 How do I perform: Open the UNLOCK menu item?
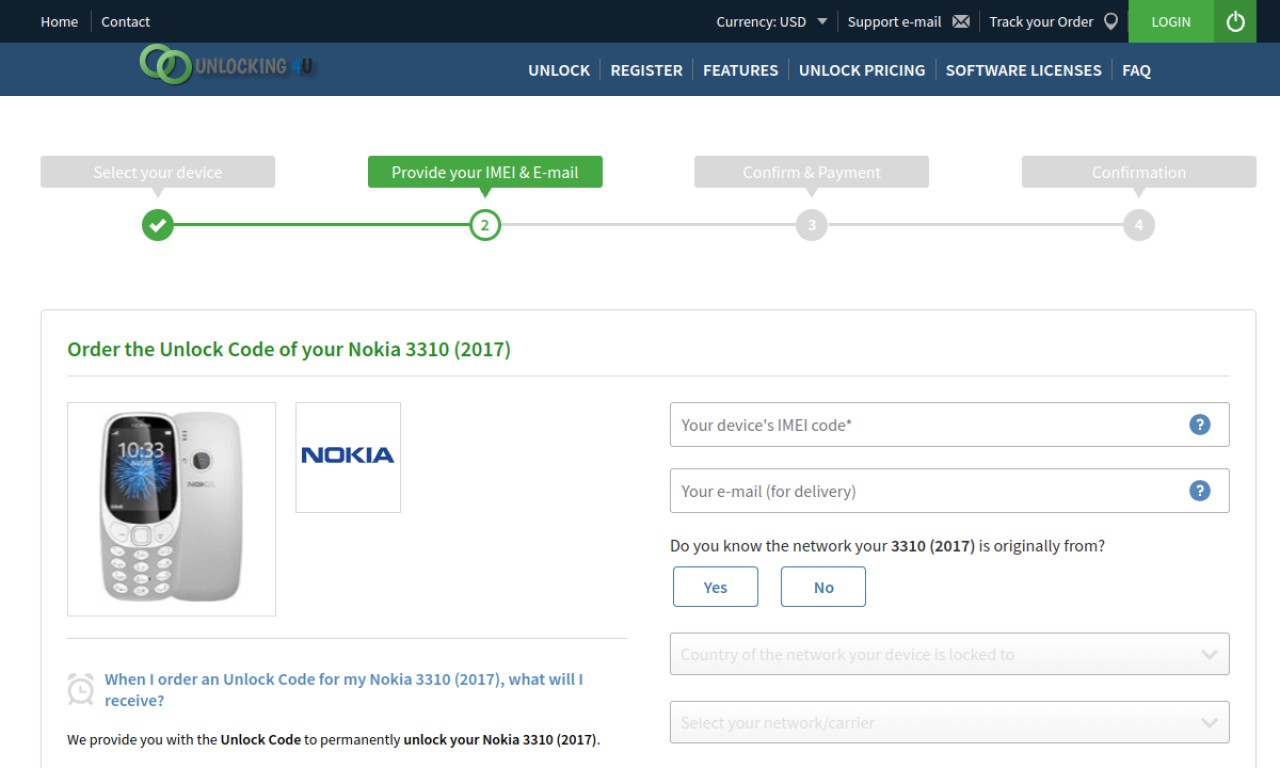[x=559, y=70]
